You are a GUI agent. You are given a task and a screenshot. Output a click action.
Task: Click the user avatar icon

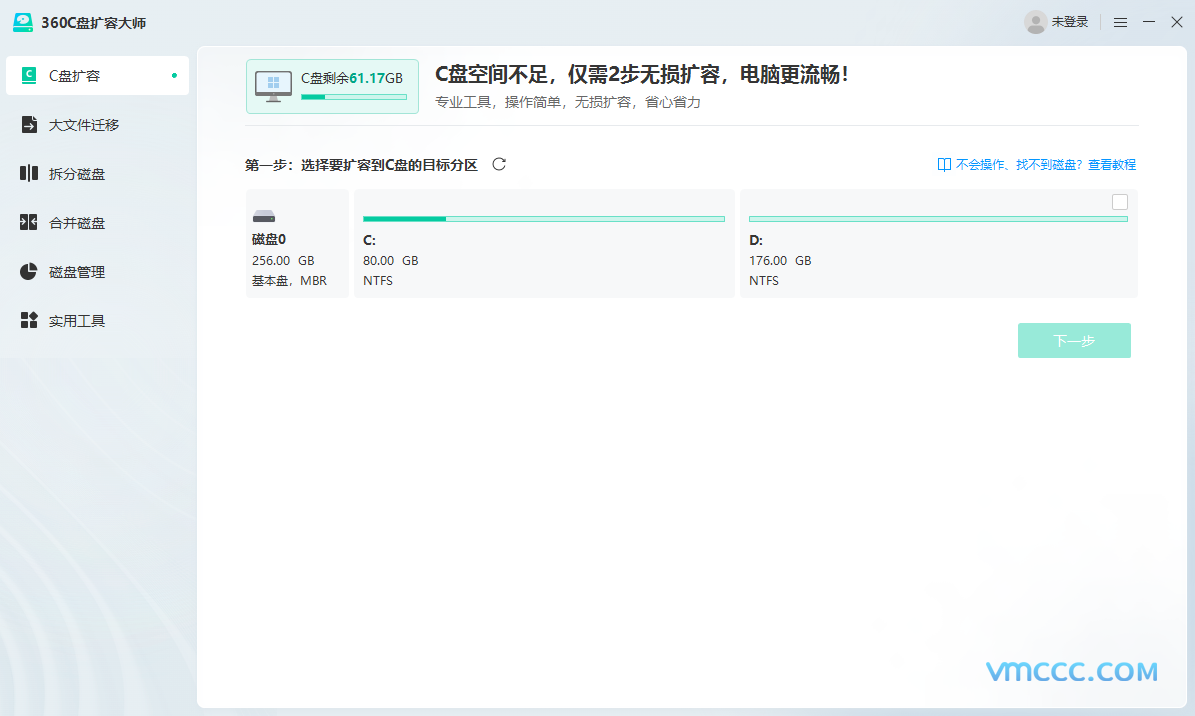coord(1035,22)
